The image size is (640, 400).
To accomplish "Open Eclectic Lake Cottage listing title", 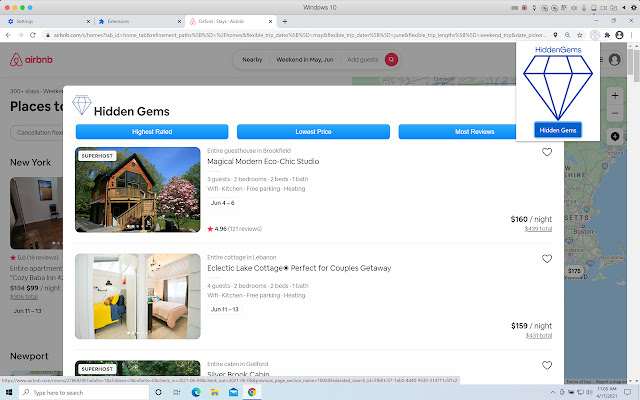I will coord(299,268).
